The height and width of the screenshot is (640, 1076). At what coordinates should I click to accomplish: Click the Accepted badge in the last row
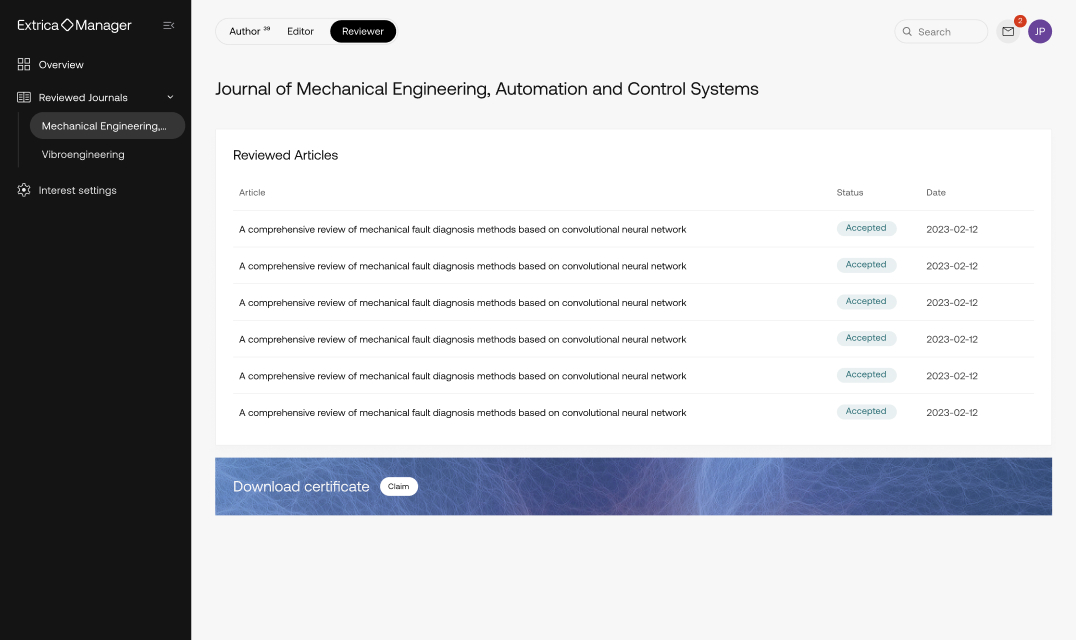[866, 412]
